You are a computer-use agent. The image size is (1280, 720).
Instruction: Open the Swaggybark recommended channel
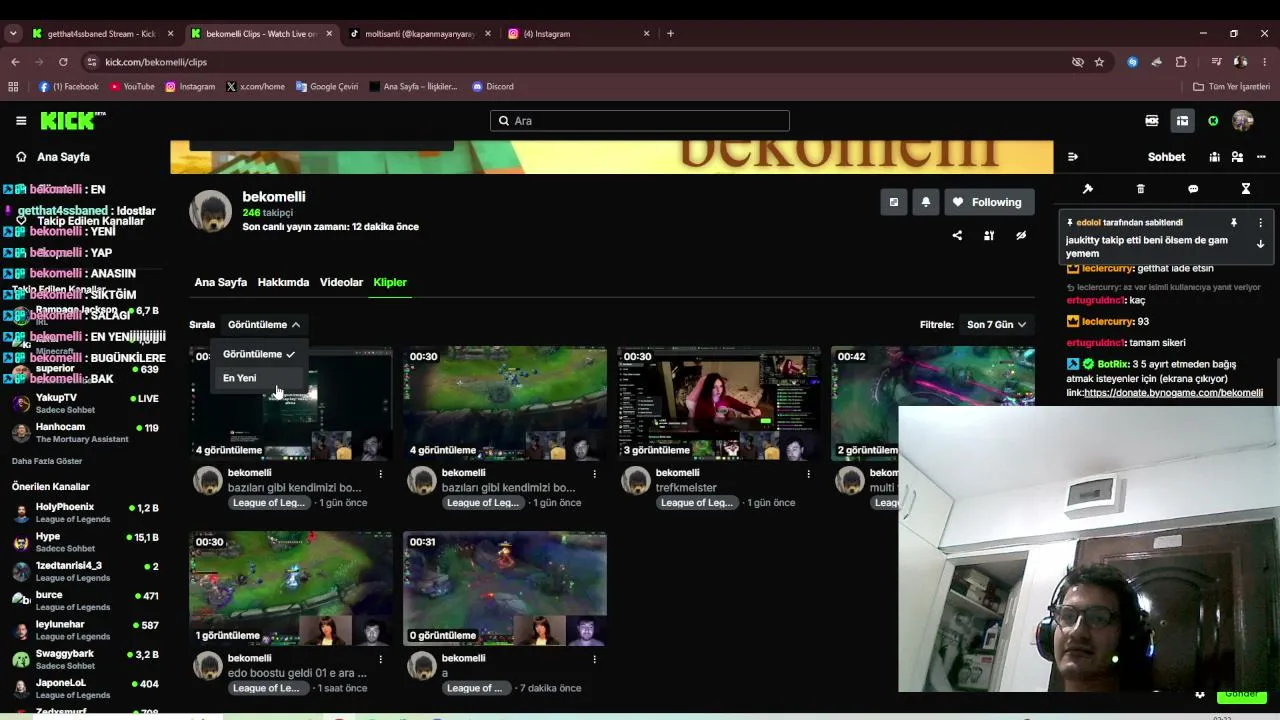[x=85, y=659]
